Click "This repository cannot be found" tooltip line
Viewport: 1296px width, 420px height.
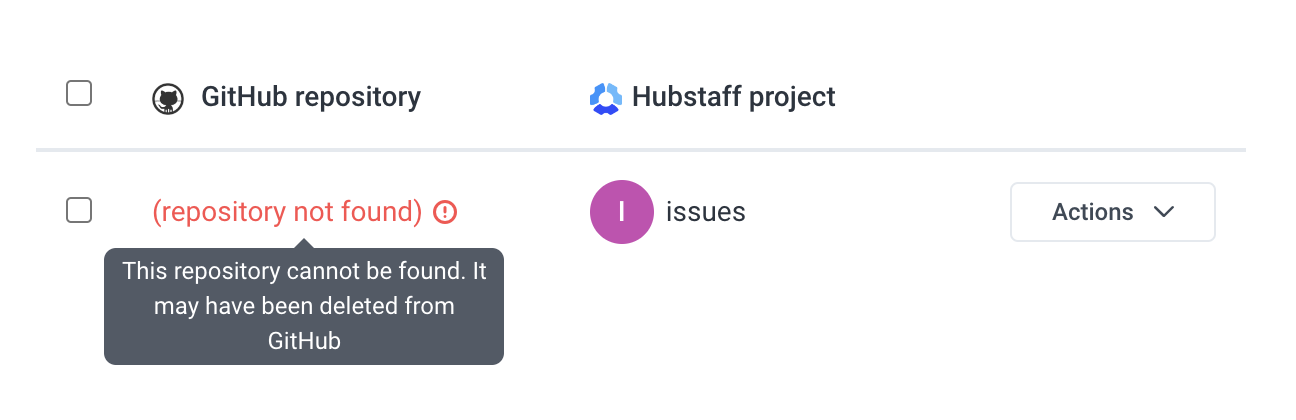[x=292, y=271]
